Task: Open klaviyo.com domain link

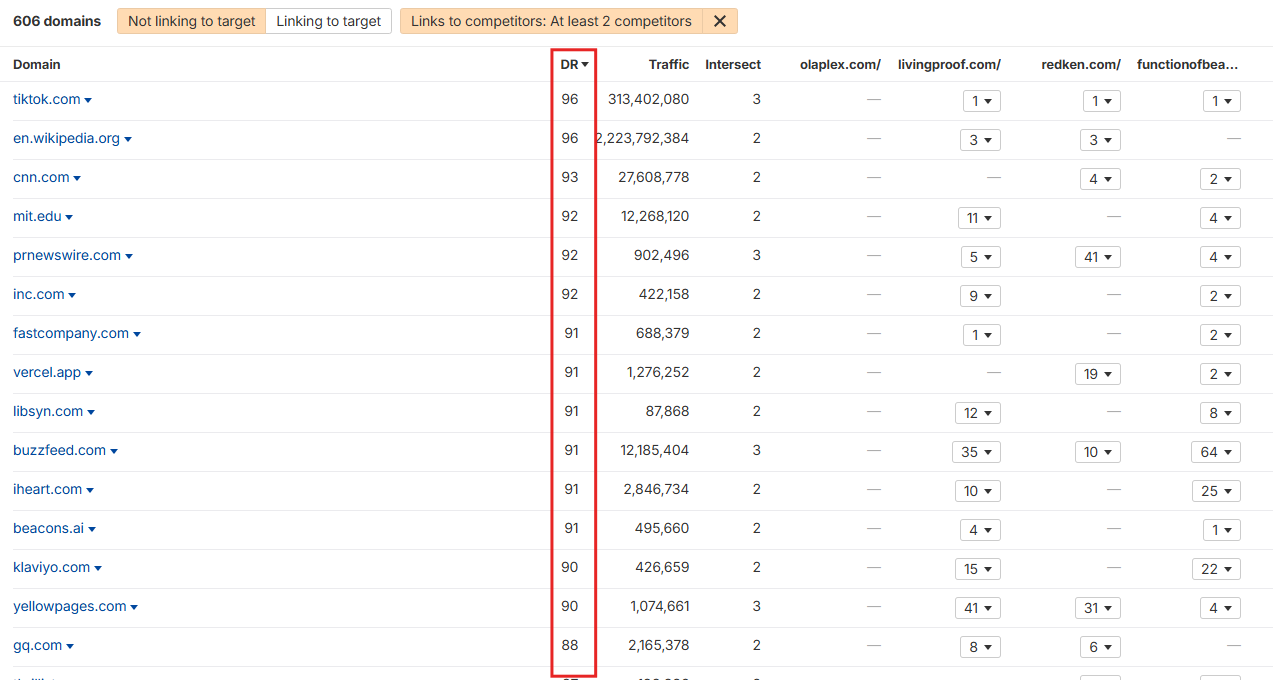Action: pyautogui.click(x=51, y=567)
